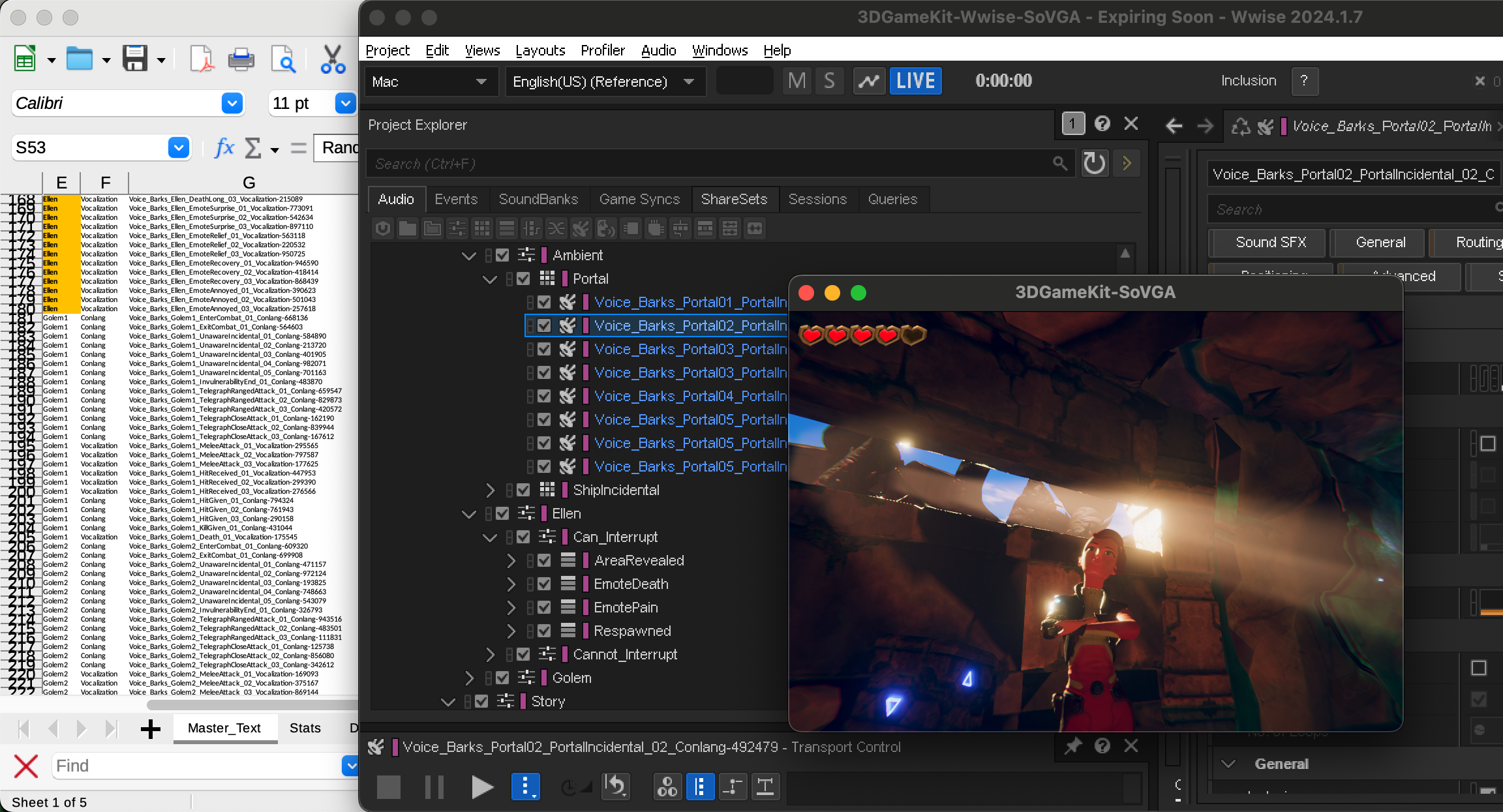The width and height of the screenshot is (1503, 812).
Task: Add a Sound SFX object via toolbar
Action: [581, 228]
